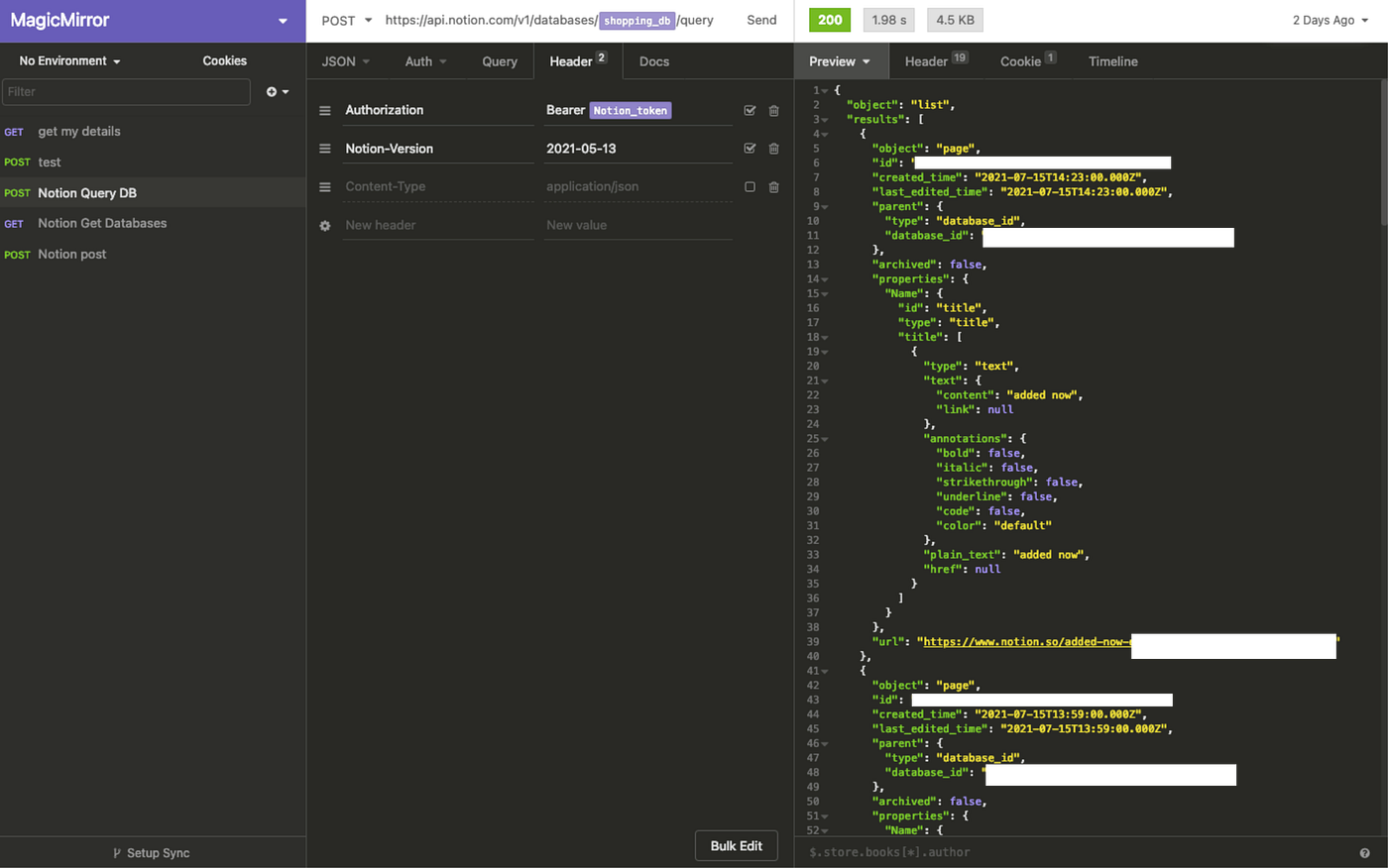Screen dimensions: 1388x868
Task: Click Setup Sync
Action: click(x=152, y=853)
